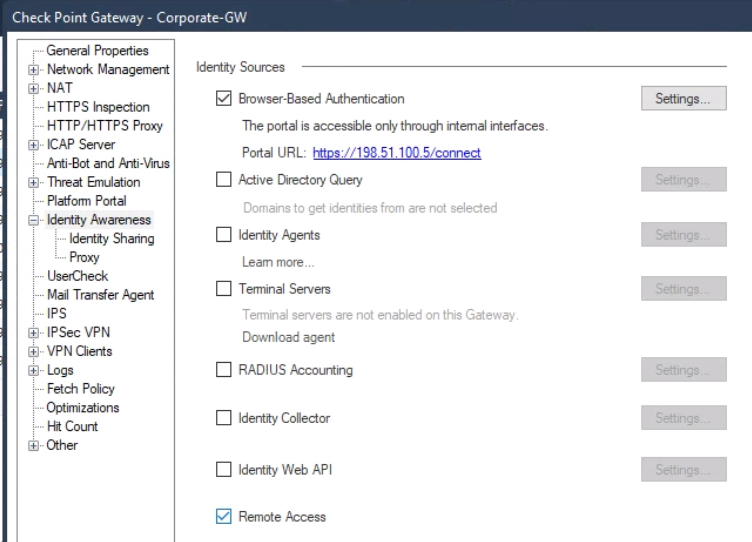Select ICAP Server in tree
The height and width of the screenshot is (542, 752).
pyautogui.click(x=81, y=144)
